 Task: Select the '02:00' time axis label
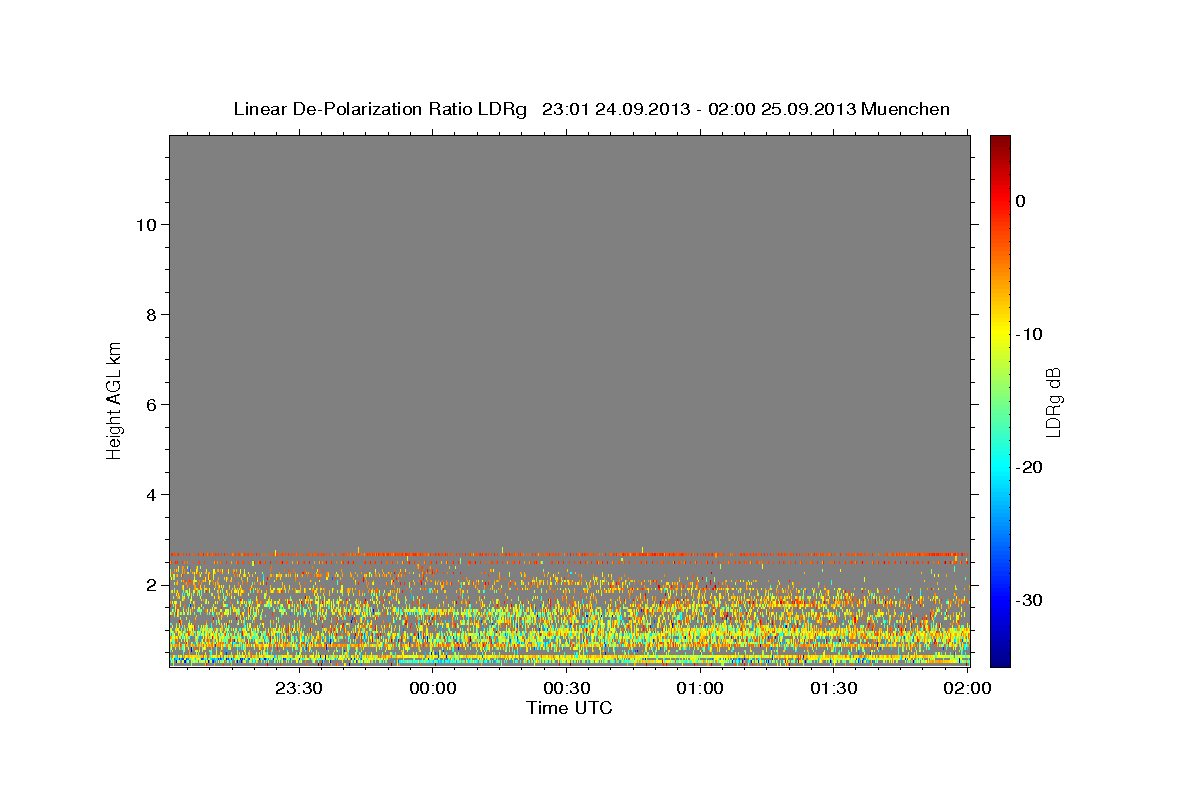click(x=967, y=688)
